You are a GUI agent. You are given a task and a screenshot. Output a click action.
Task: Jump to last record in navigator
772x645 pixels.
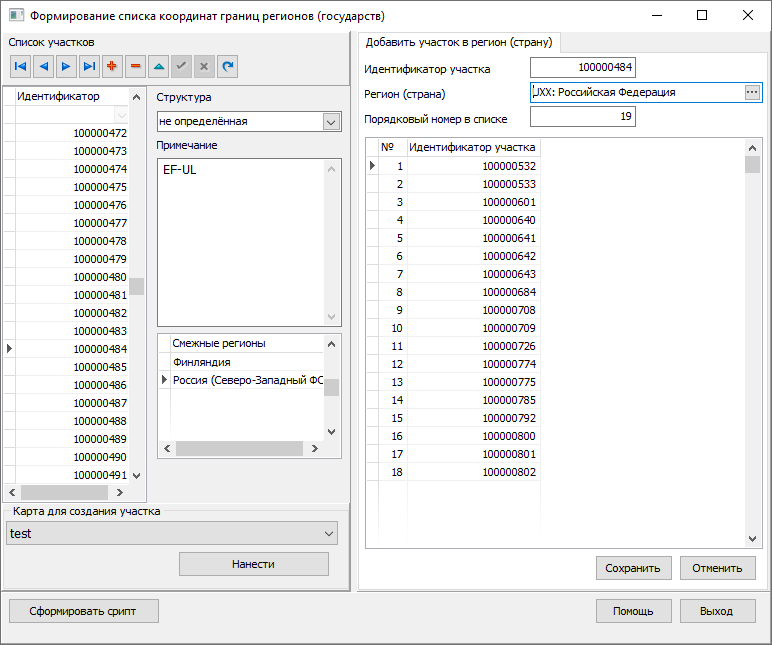click(x=89, y=66)
